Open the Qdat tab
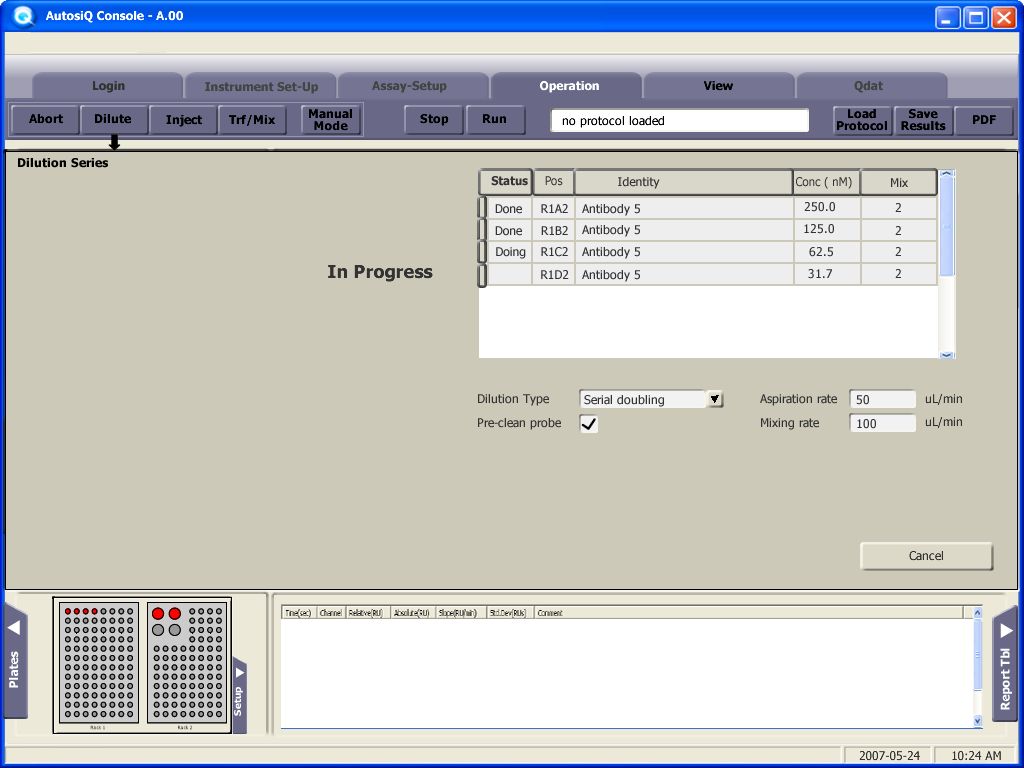Image resolution: width=1024 pixels, height=768 pixels. pyautogui.click(x=868, y=86)
